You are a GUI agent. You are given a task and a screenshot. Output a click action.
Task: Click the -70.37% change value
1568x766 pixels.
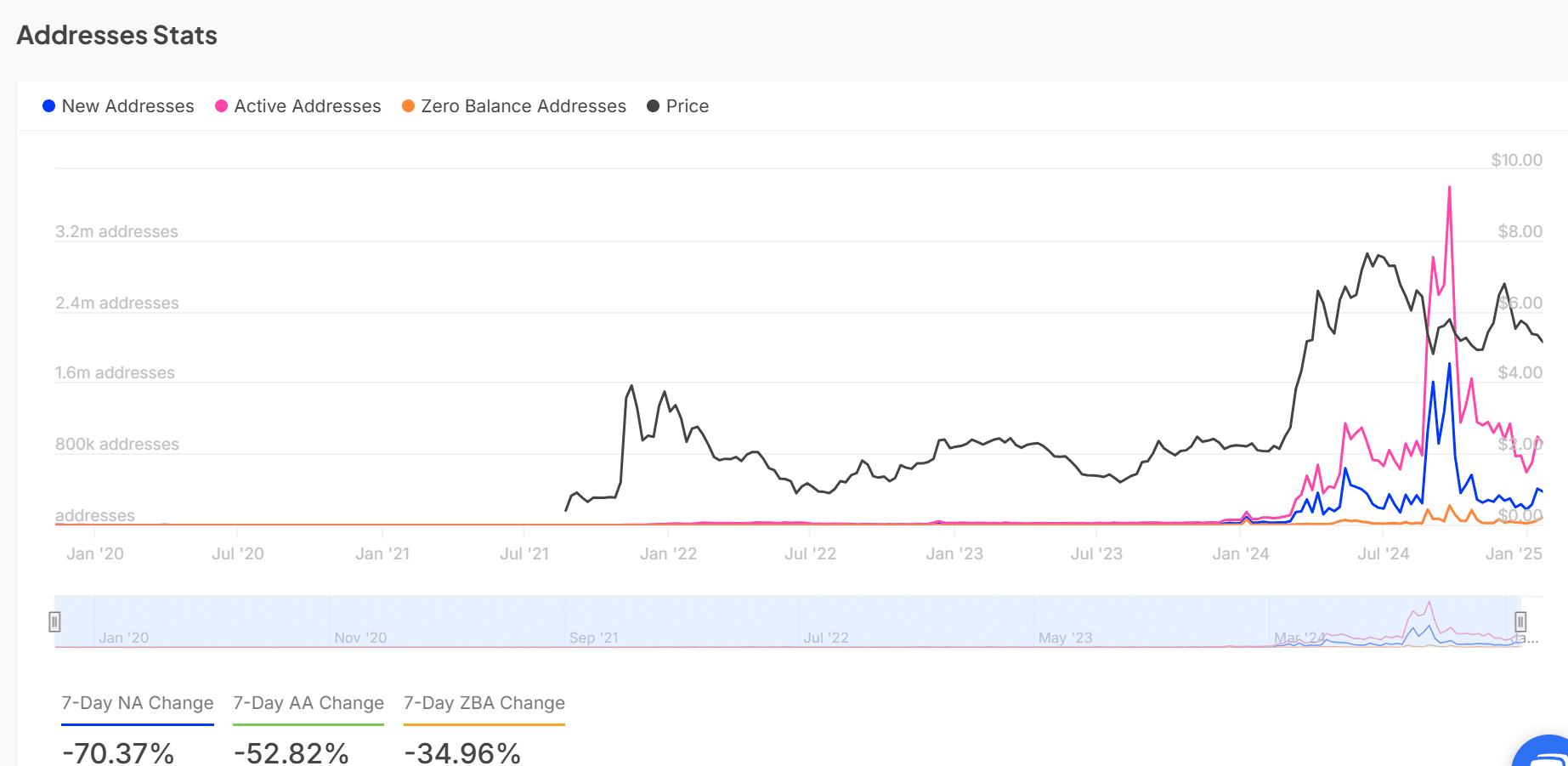point(118,752)
